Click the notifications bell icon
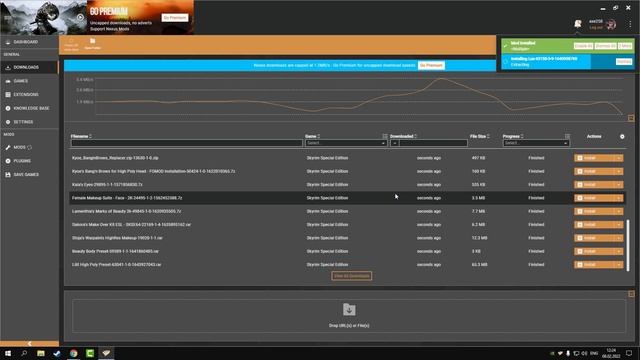Screen dimensions: 640x360 point(578,24)
